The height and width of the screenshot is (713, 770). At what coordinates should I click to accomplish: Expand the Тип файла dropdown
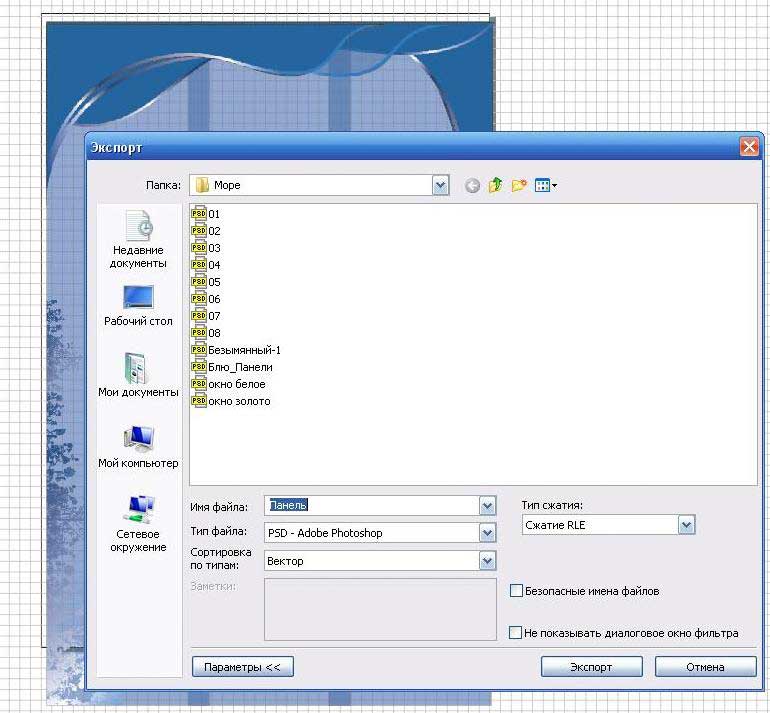[487, 533]
